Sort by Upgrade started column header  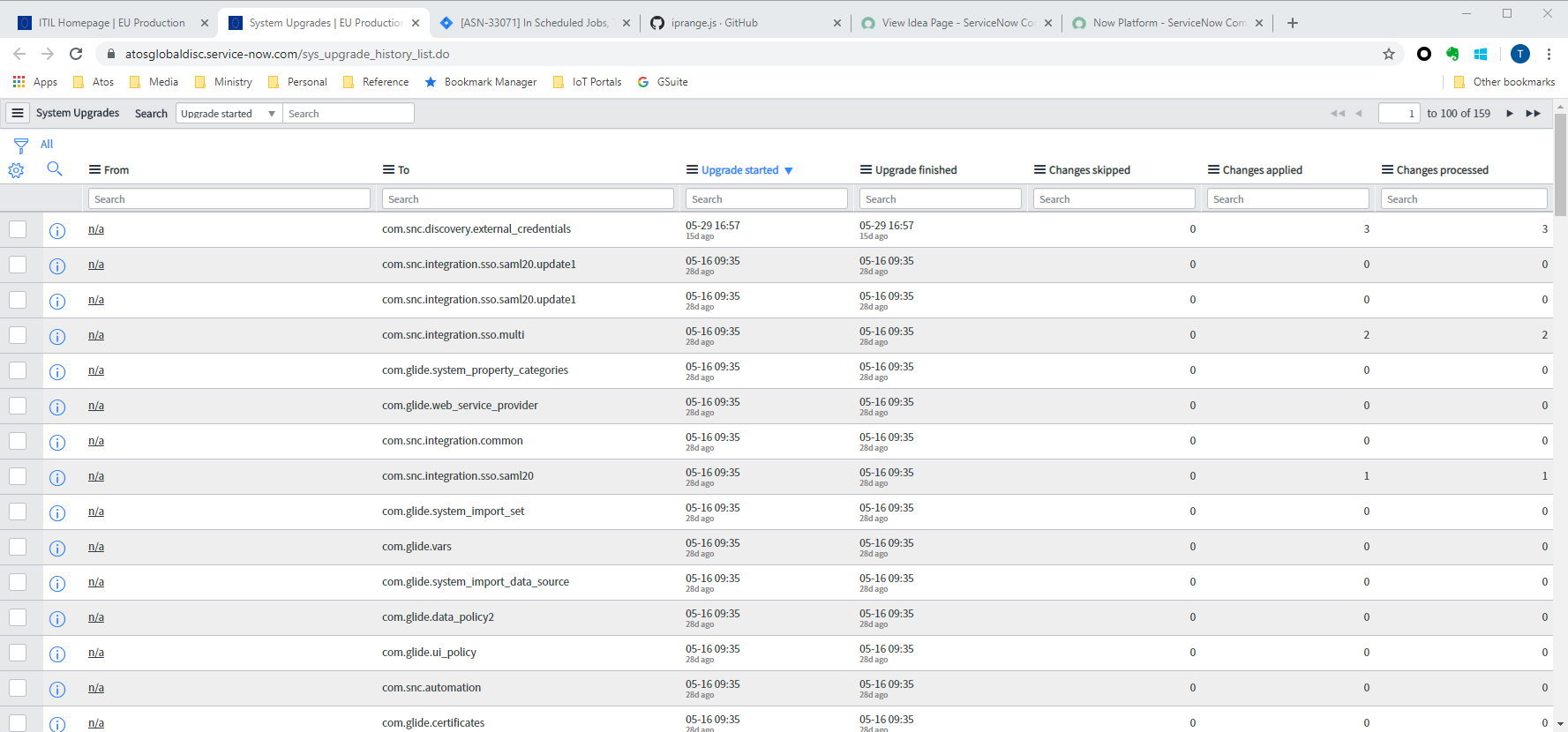(739, 170)
